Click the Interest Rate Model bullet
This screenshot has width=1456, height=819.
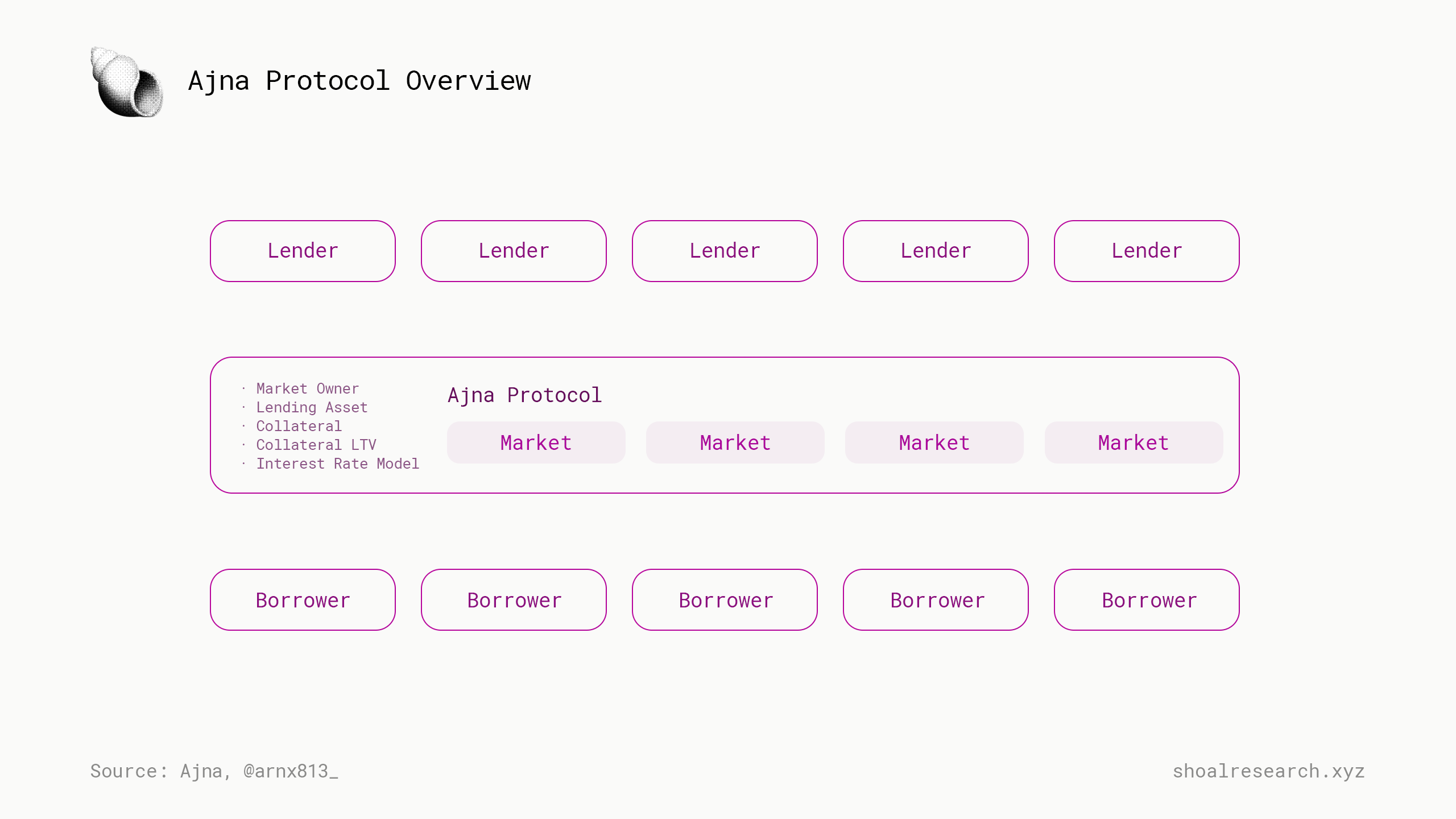coord(338,464)
